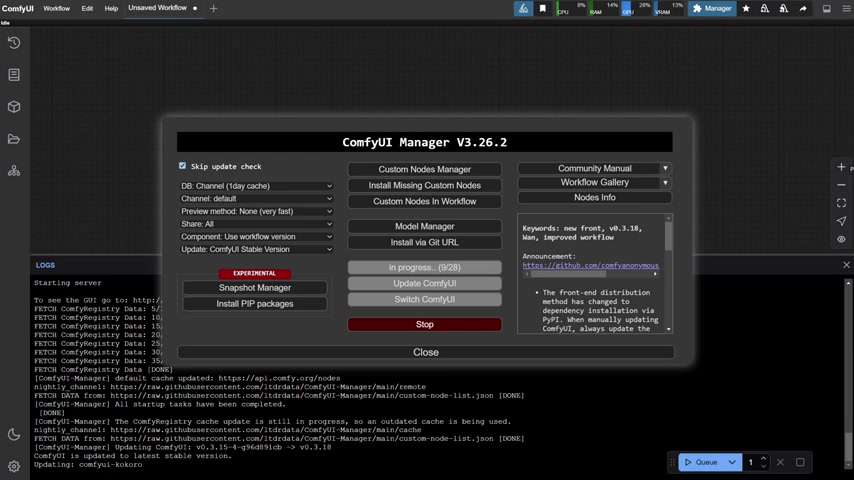Click announcement panel vertical scrollbar
The height and width of the screenshot is (480, 854).
(x=668, y=236)
